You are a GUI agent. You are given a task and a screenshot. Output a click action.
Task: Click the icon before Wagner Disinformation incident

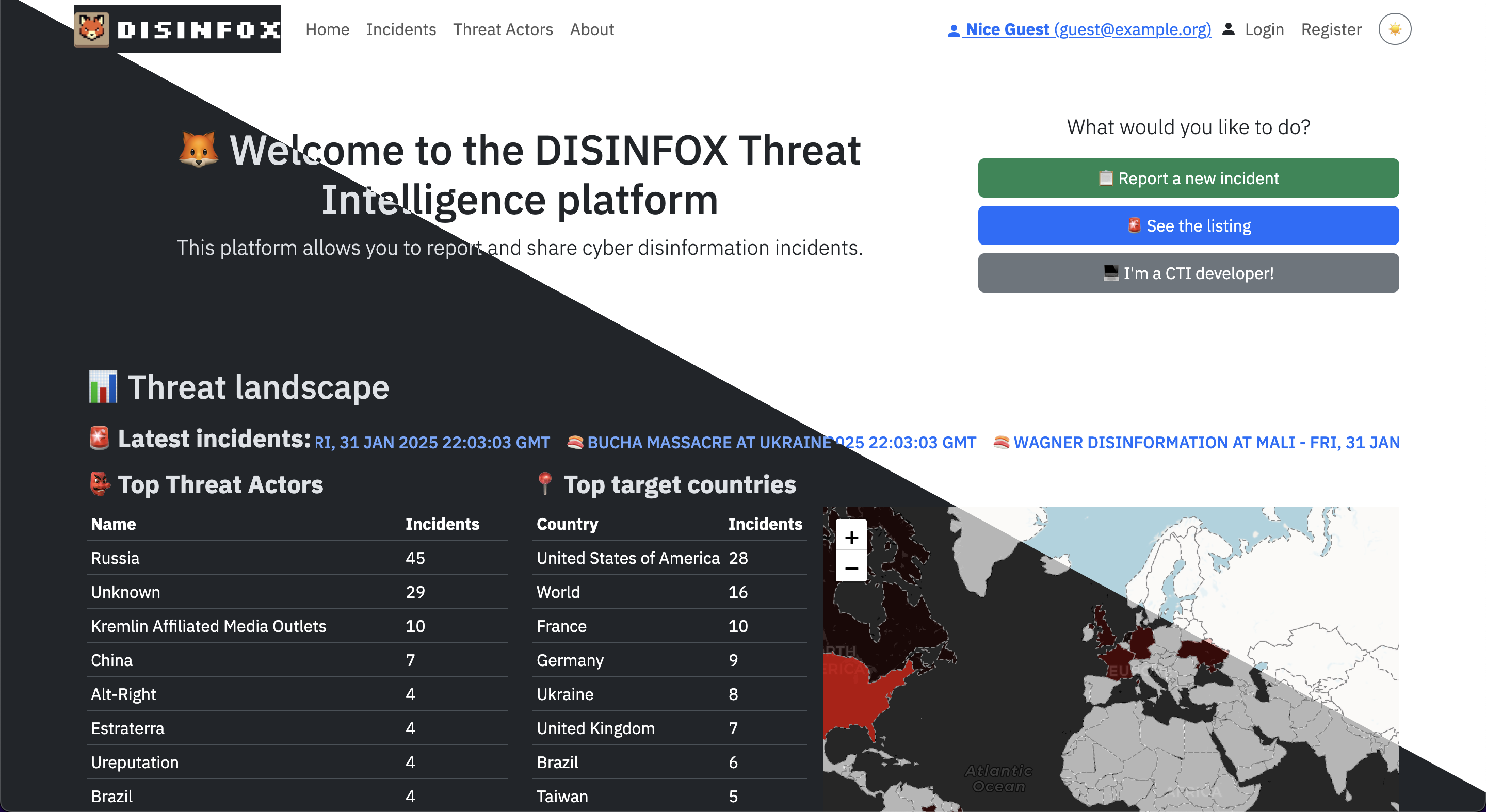pyautogui.click(x=1002, y=442)
